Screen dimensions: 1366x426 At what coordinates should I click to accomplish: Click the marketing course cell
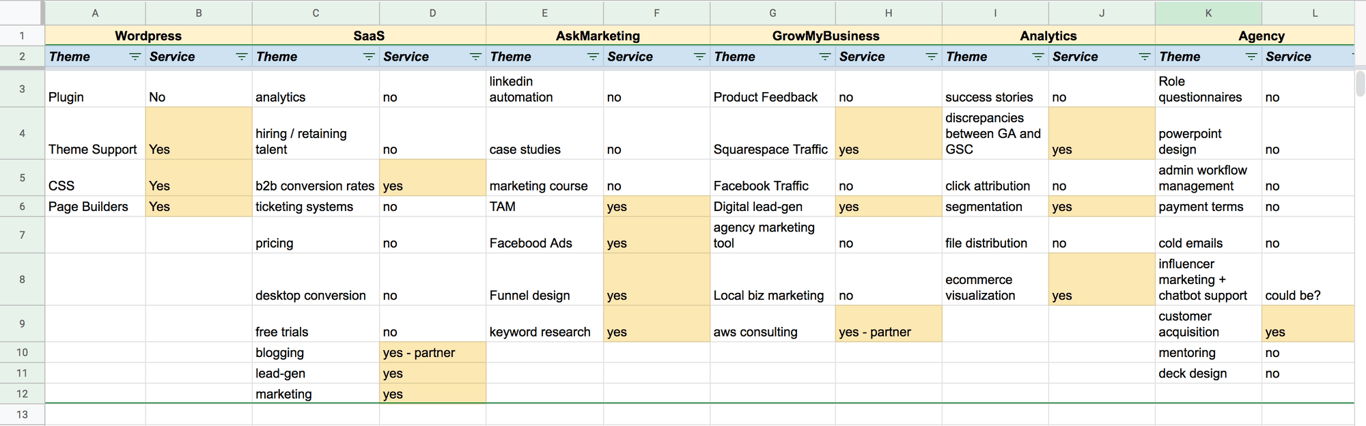pos(545,178)
